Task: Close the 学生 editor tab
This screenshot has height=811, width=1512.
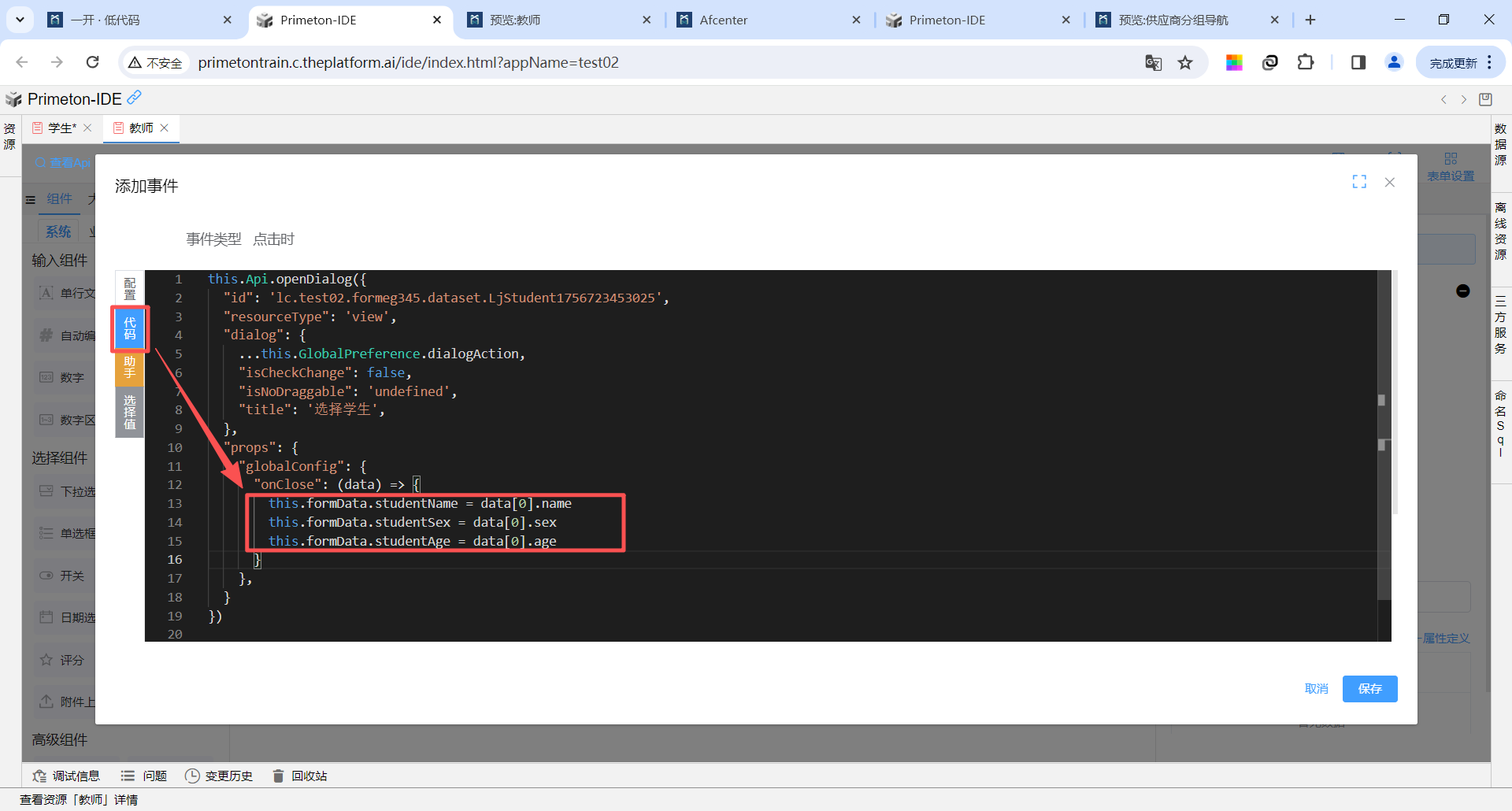Action: [87, 128]
